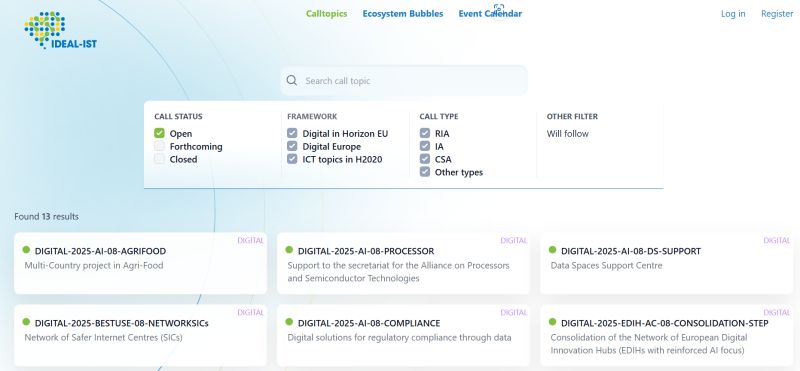
Task: Click the green status dot on COMPLIANCE card
Action: tap(289, 321)
